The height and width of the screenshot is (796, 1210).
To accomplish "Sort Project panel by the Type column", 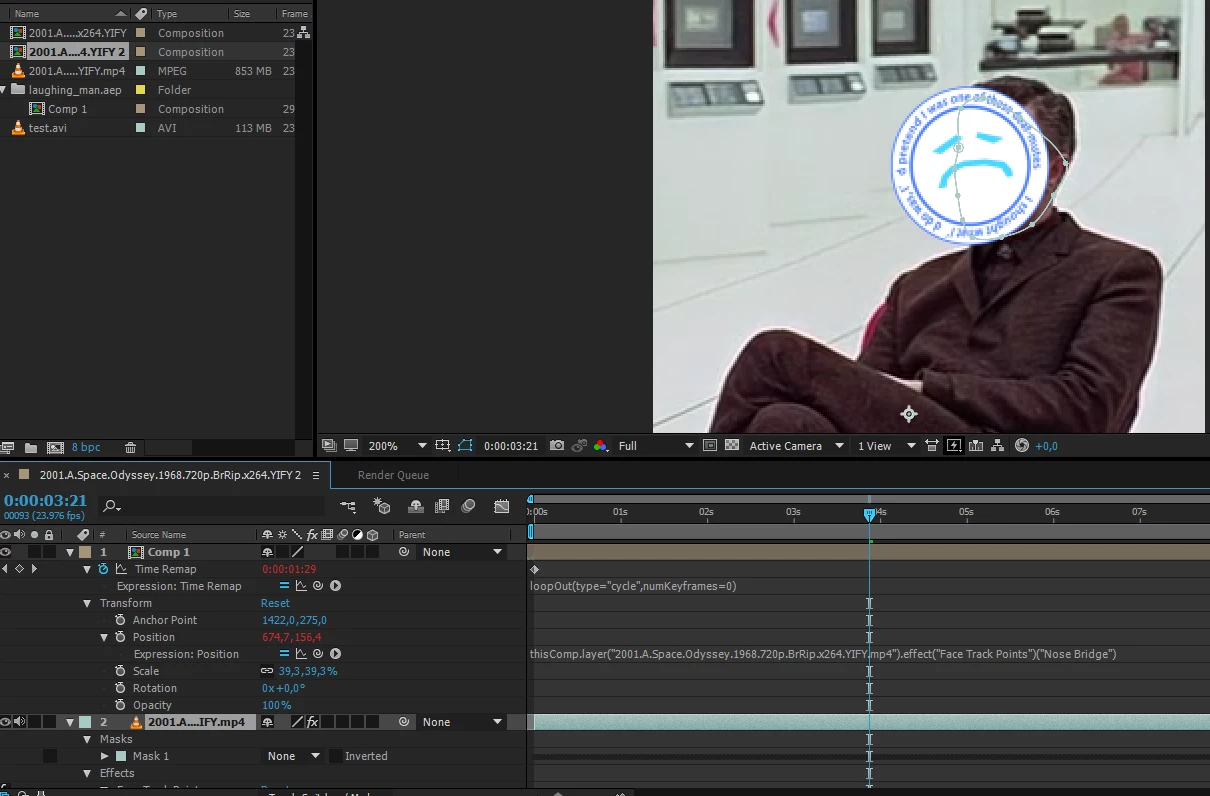I will click(167, 14).
